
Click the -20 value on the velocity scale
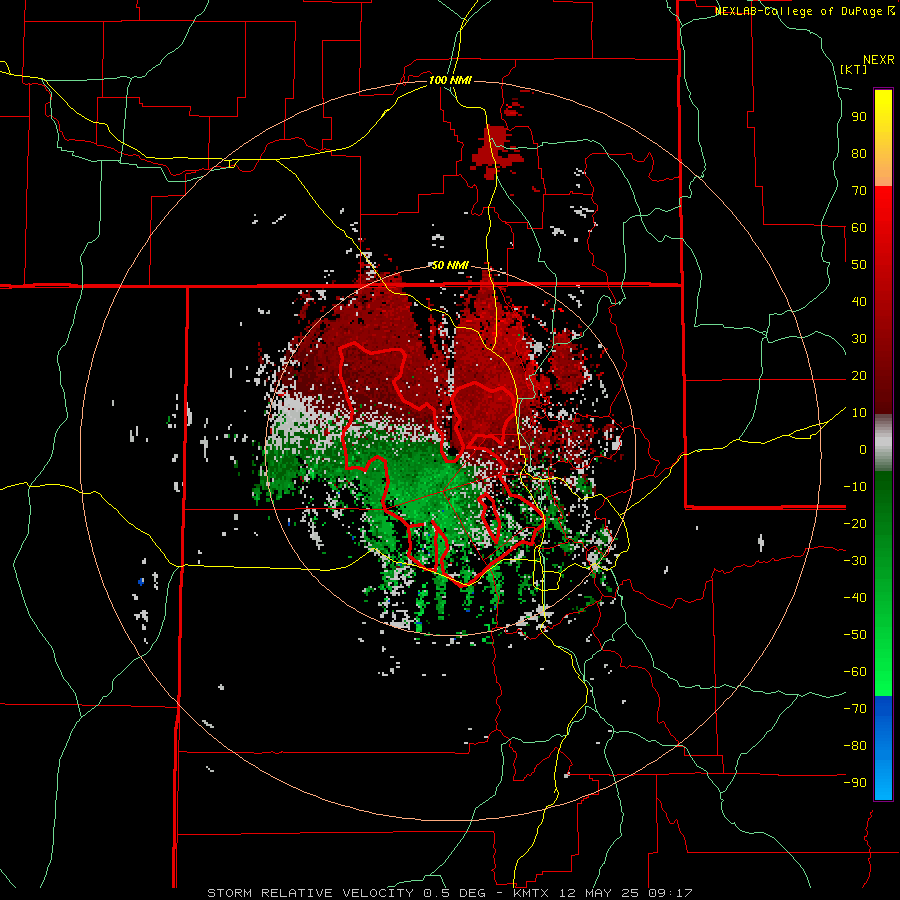click(855, 524)
